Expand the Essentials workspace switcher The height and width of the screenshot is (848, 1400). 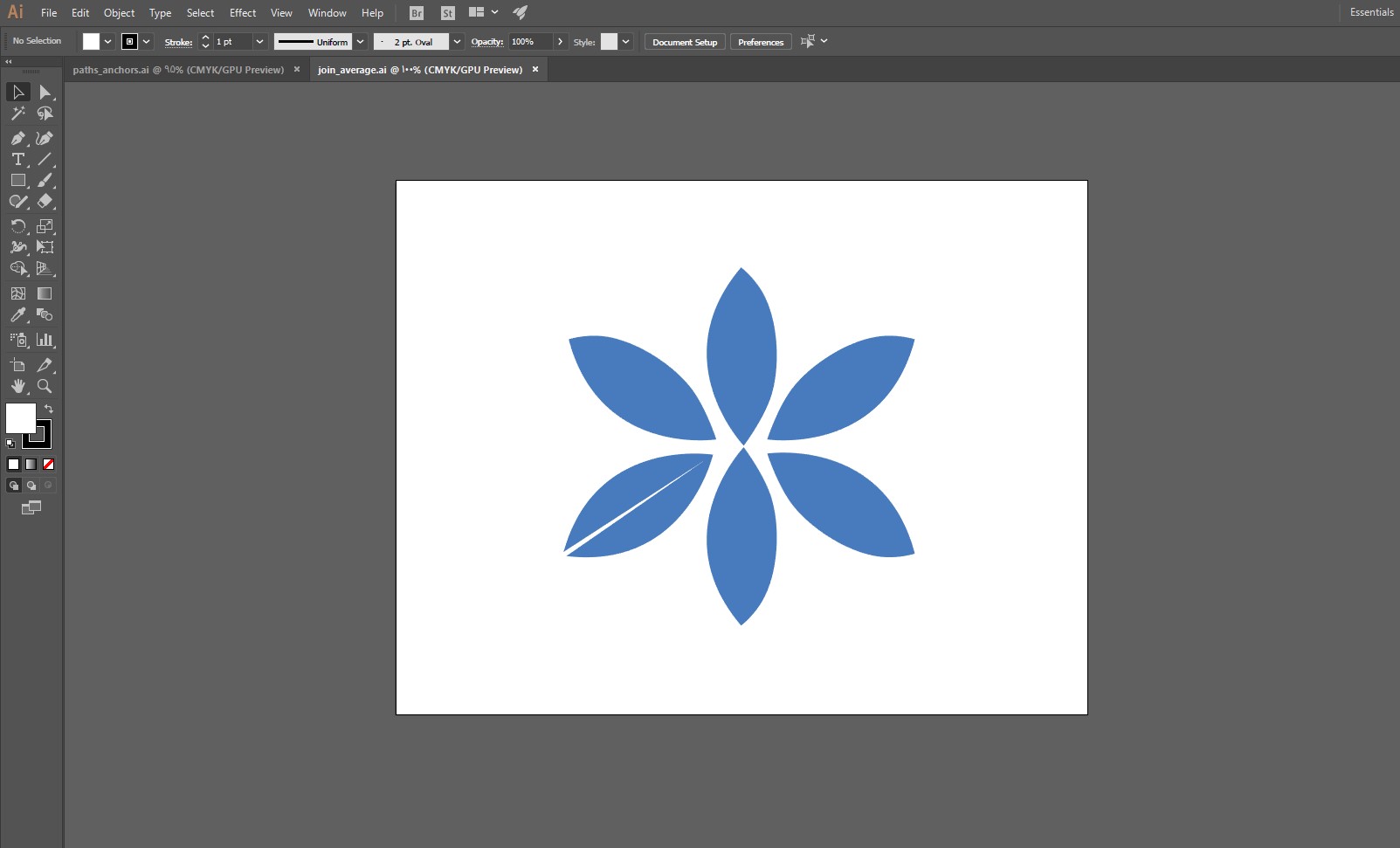click(1371, 12)
